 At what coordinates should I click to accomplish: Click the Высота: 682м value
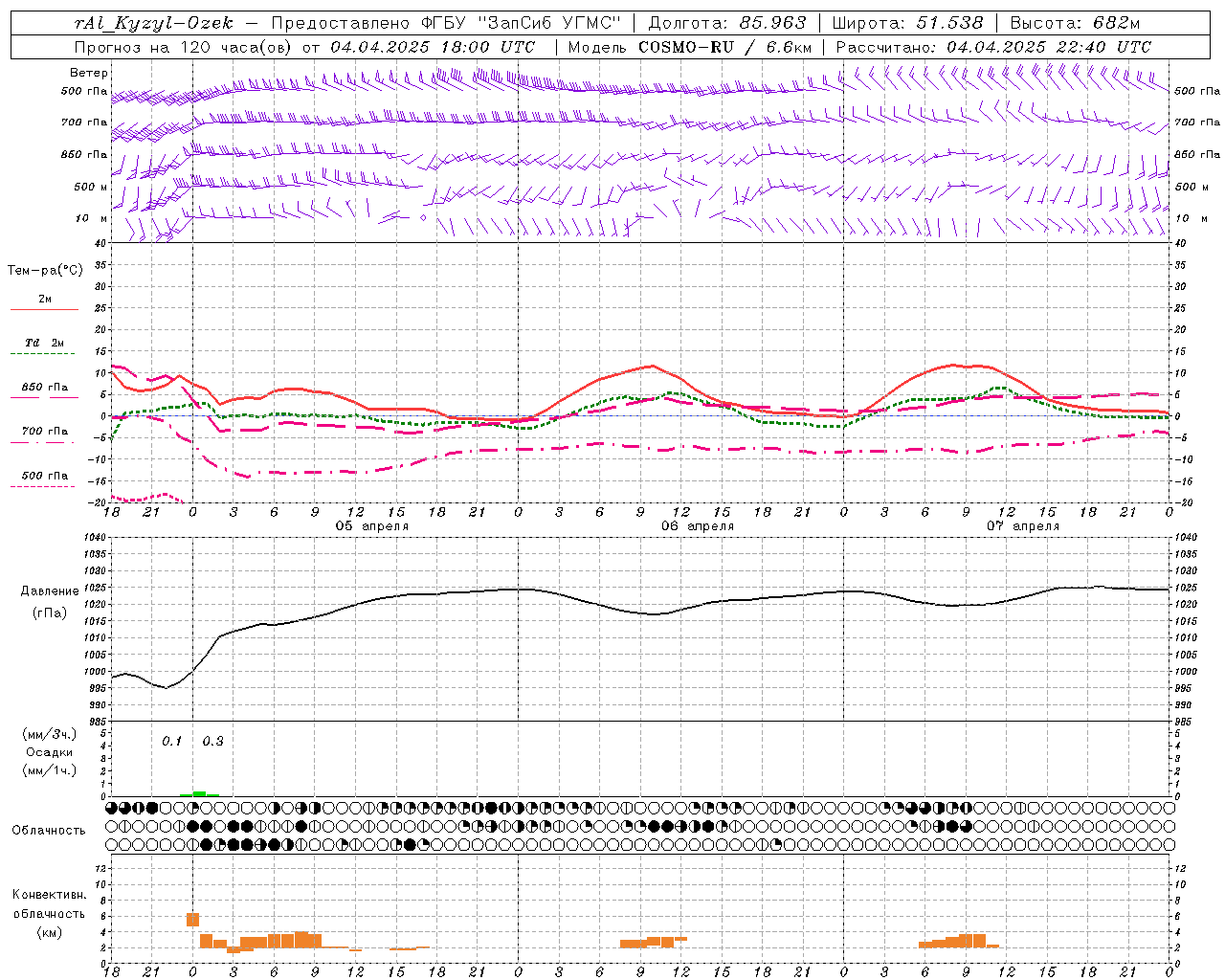click(x=1075, y=24)
